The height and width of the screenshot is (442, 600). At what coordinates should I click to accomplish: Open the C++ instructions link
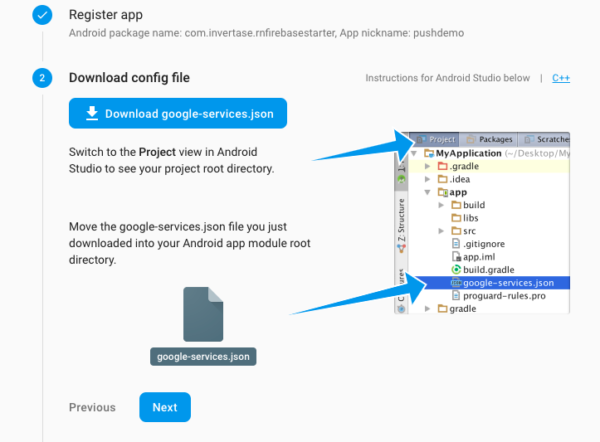(x=561, y=78)
